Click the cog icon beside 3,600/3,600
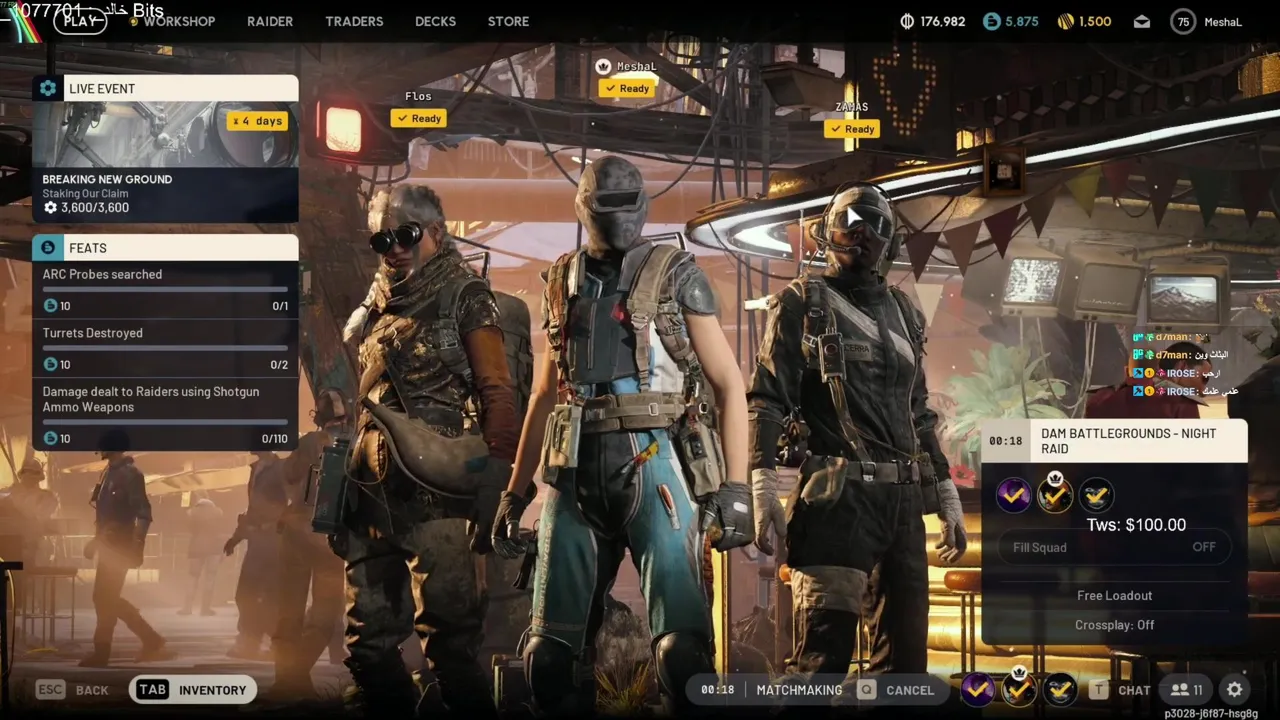1280x720 pixels. [50, 208]
